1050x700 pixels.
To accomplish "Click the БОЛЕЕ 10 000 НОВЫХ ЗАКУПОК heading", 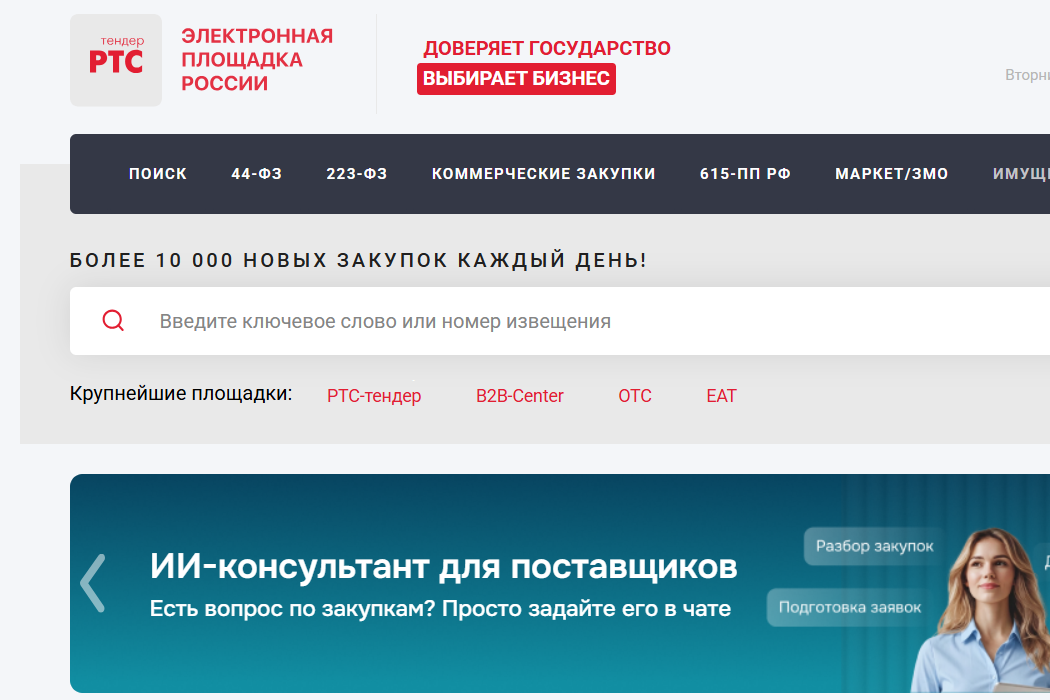I will pyautogui.click(x=358, y=260).
